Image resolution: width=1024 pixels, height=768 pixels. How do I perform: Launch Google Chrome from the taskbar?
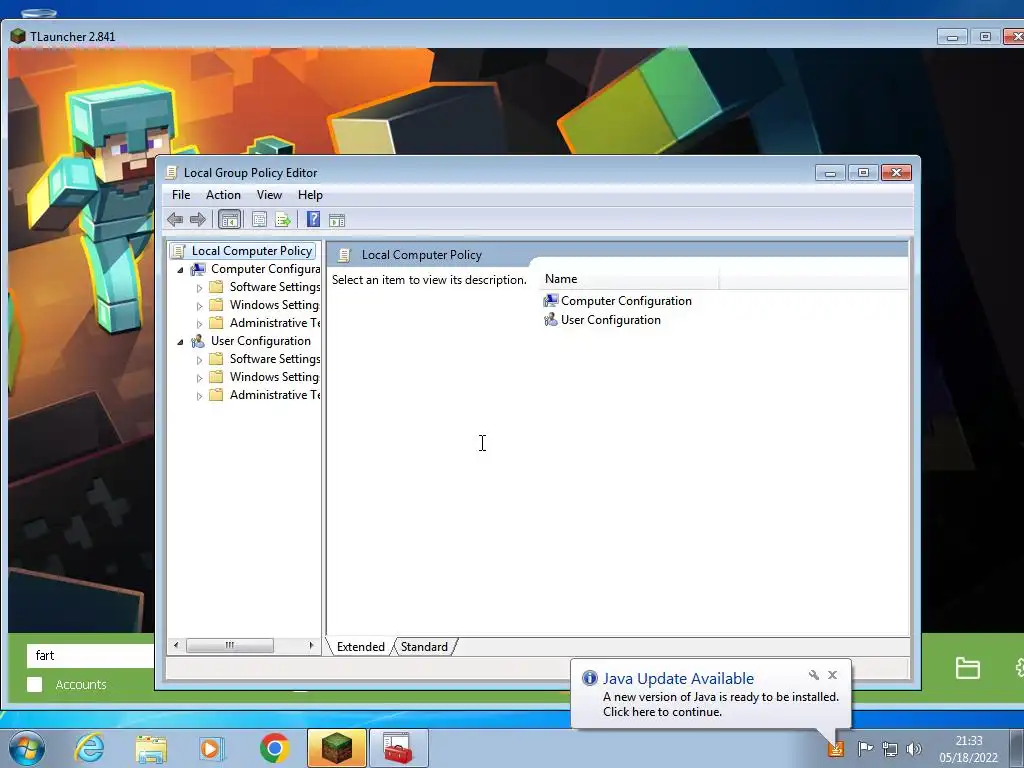coord(274,748)
